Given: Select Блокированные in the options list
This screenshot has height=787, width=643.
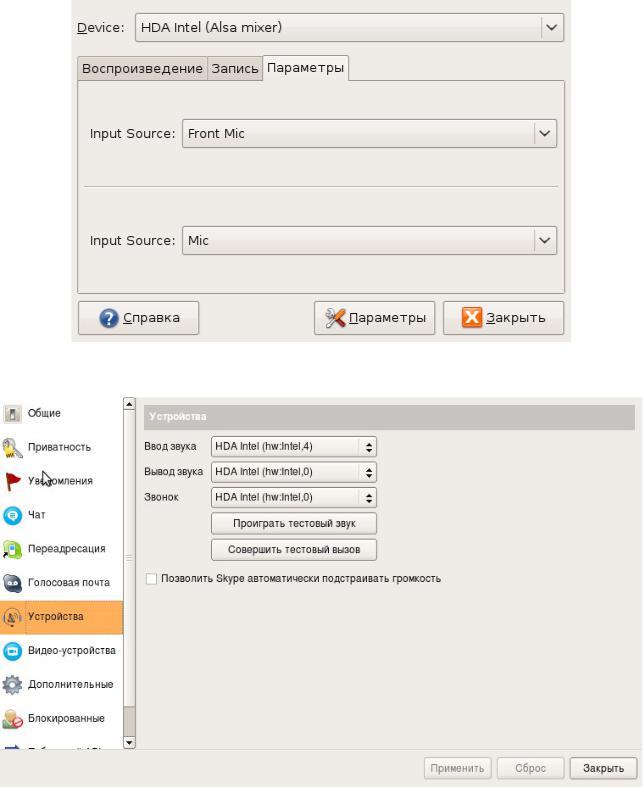Looking at the screenshot, I should point(61,719).
